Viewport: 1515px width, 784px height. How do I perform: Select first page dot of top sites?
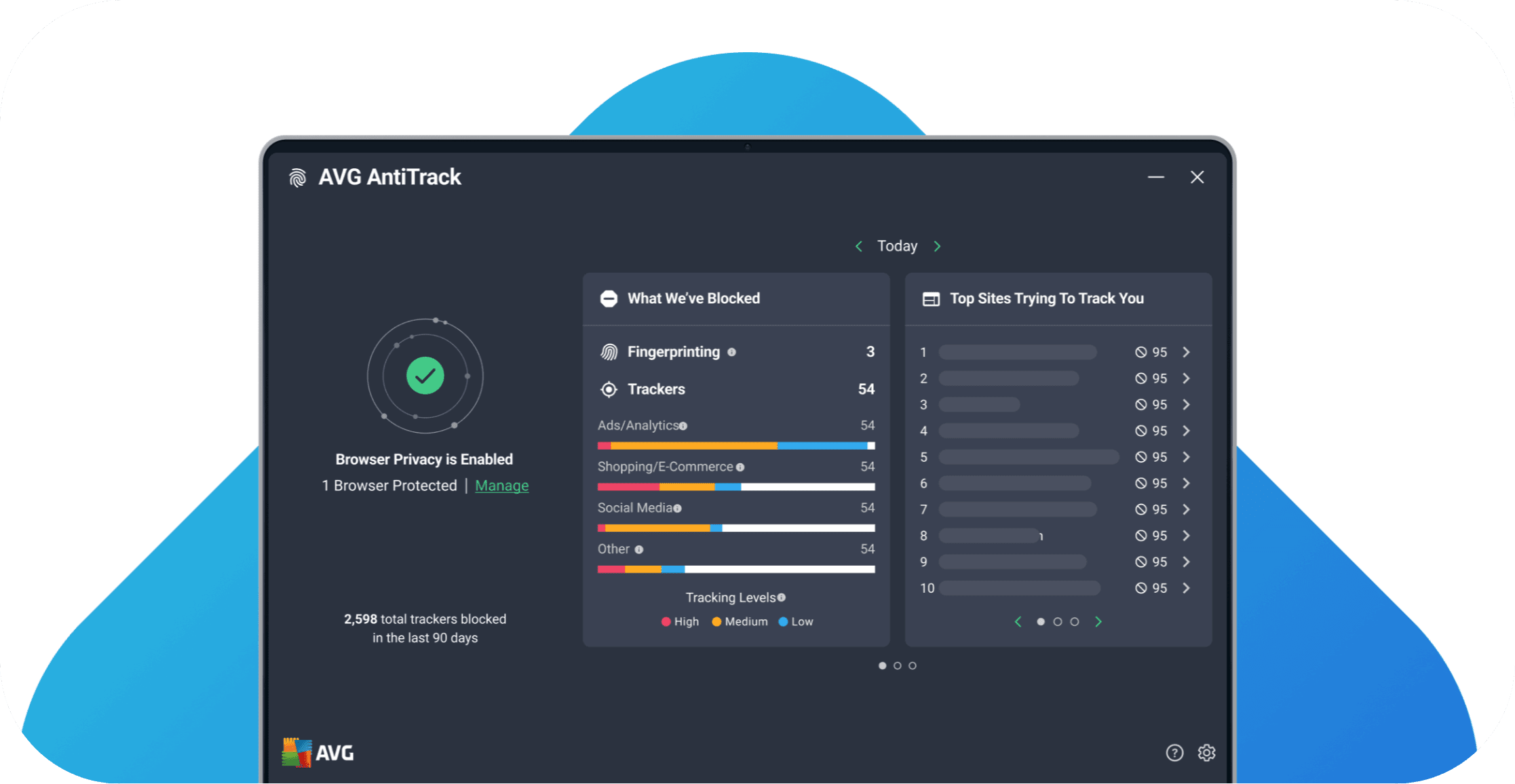(1041, 622)
